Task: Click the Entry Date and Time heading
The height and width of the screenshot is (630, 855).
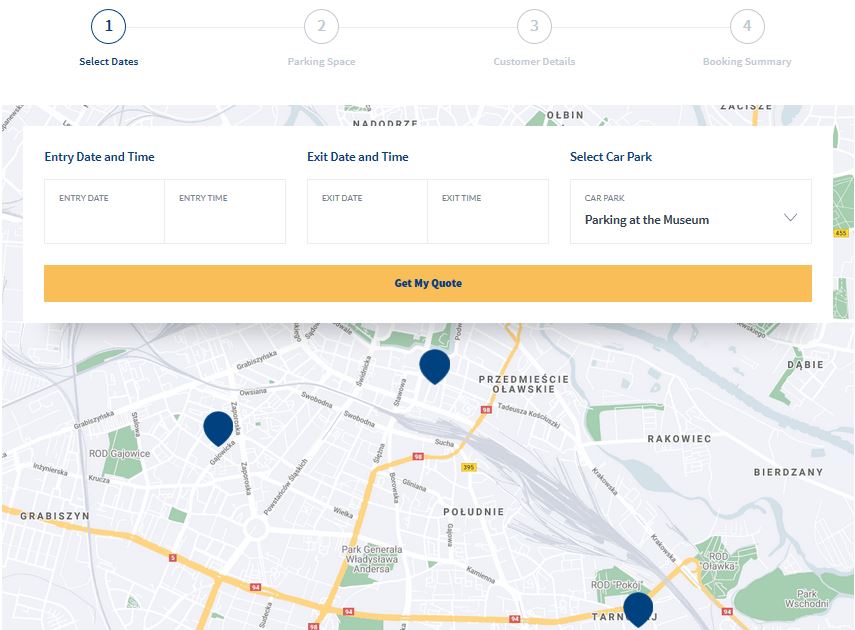Action: [99, 157]
